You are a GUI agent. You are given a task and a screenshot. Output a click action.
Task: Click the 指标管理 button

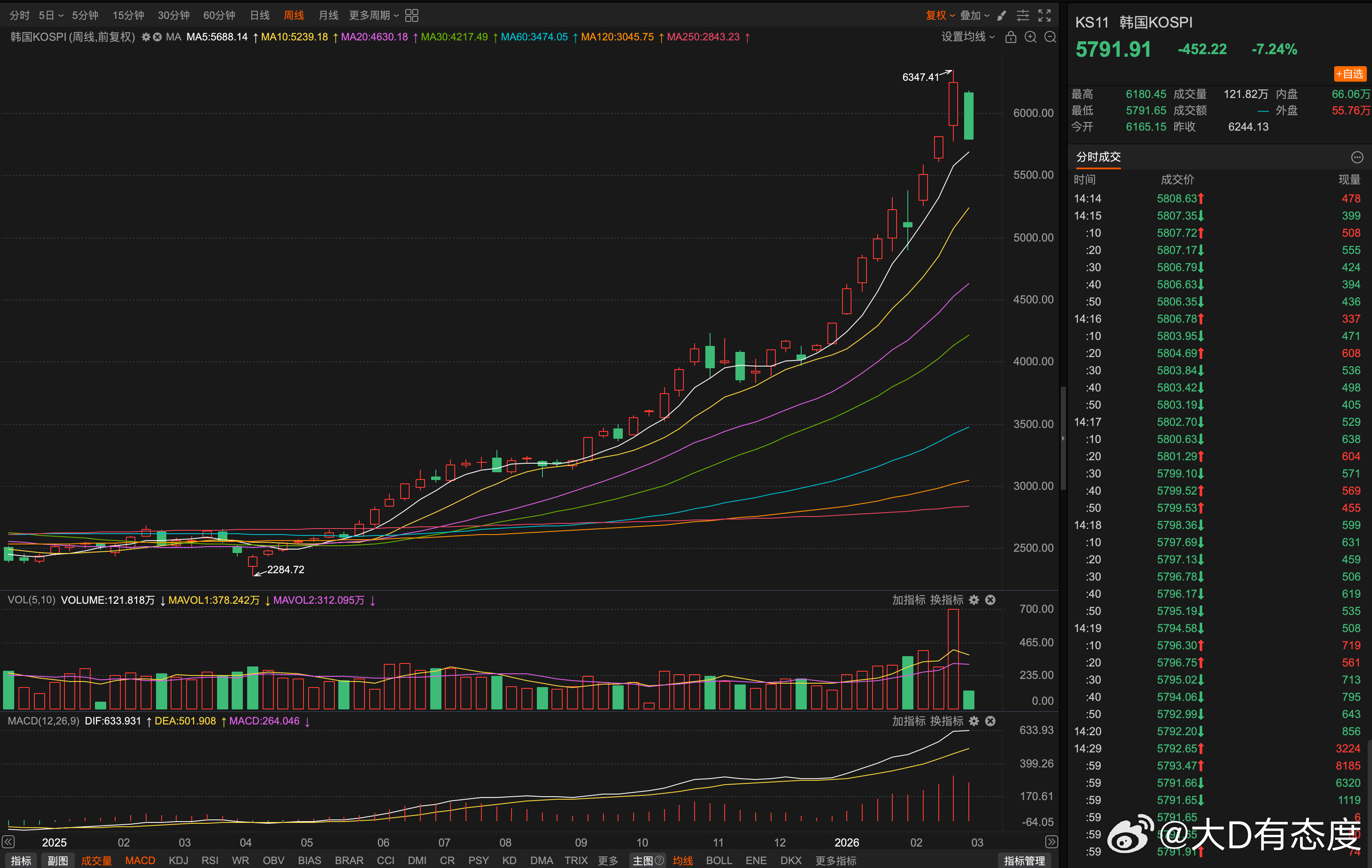coord(1024,860)
